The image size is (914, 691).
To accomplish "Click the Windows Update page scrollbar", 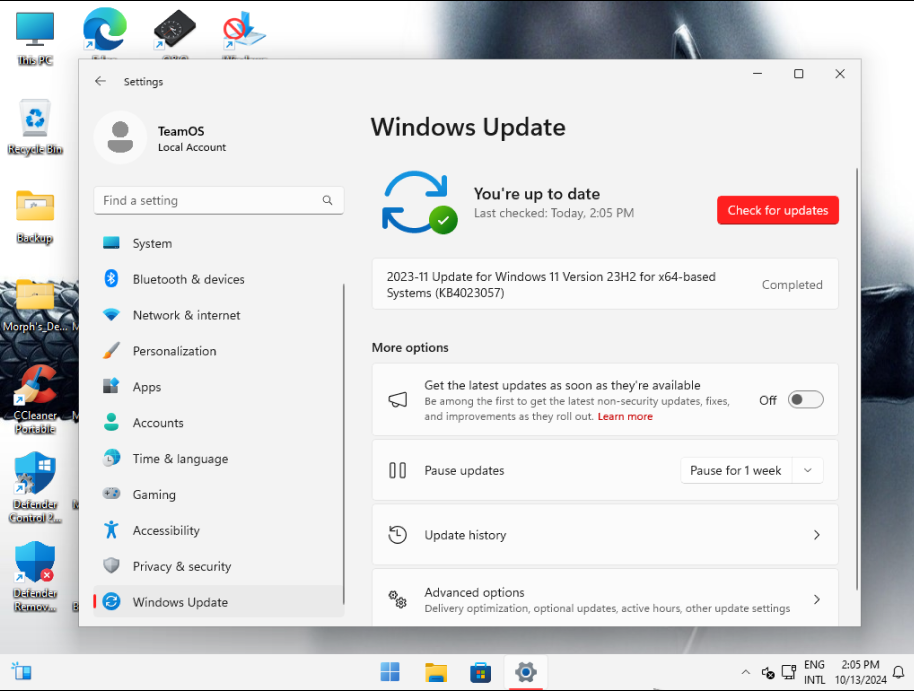I will coord(856,379).
